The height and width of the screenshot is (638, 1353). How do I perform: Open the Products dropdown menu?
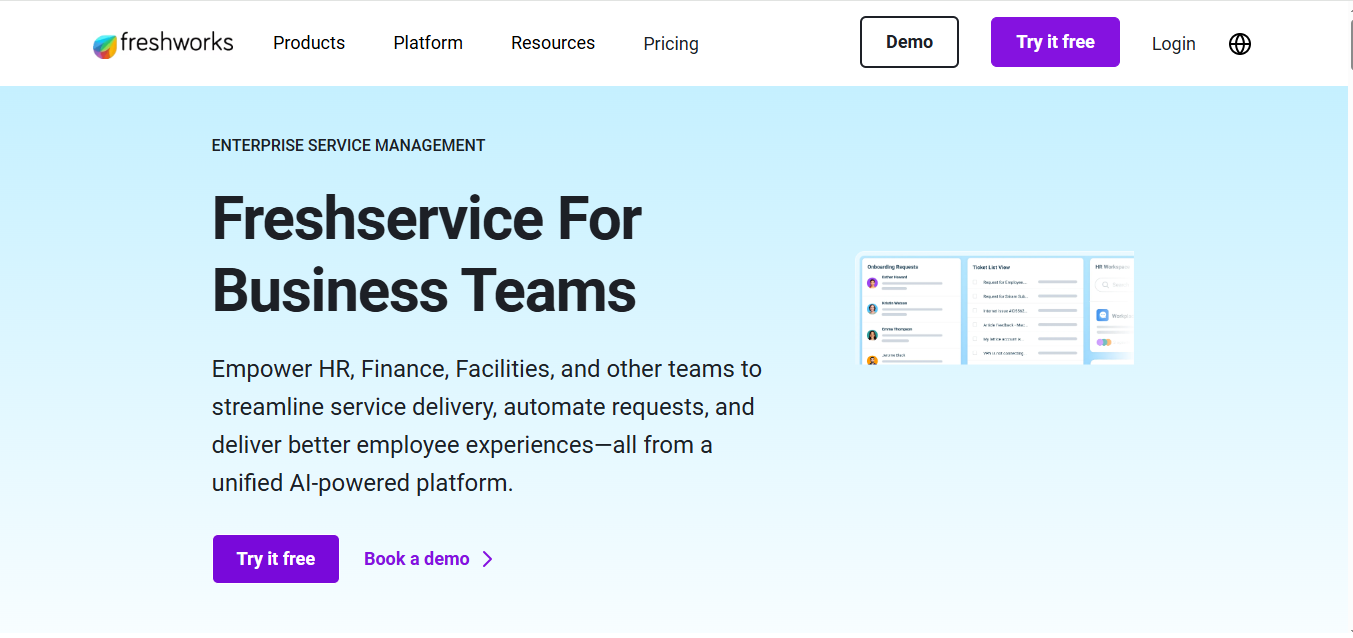point(308,43)
